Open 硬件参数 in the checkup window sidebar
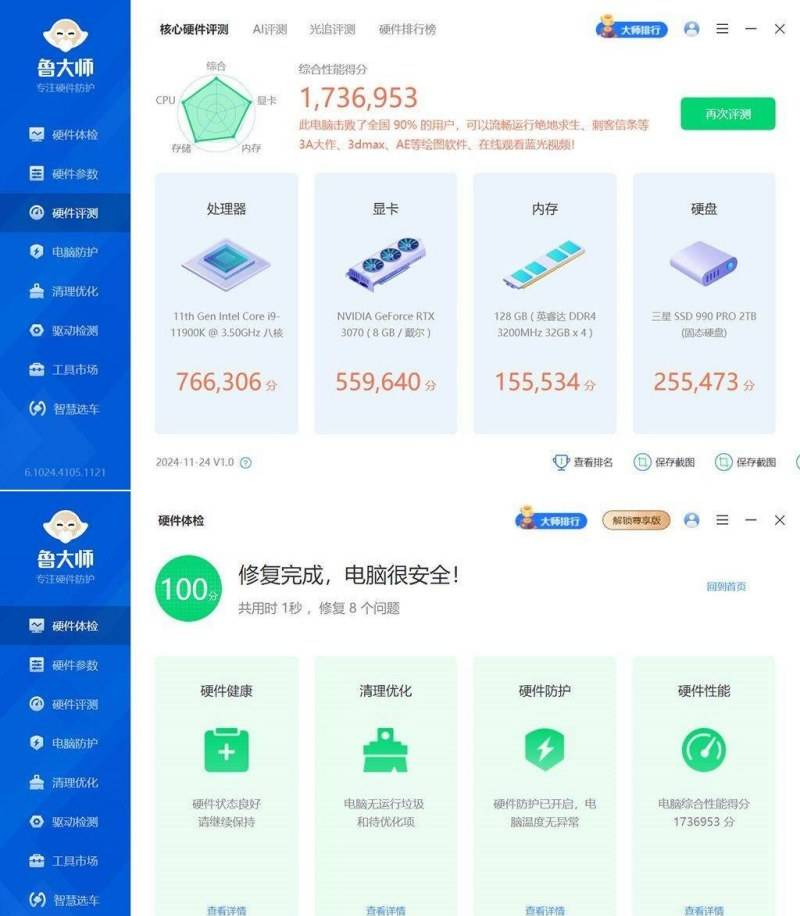Viewport: 800px width, 916px height. (64, 665)
